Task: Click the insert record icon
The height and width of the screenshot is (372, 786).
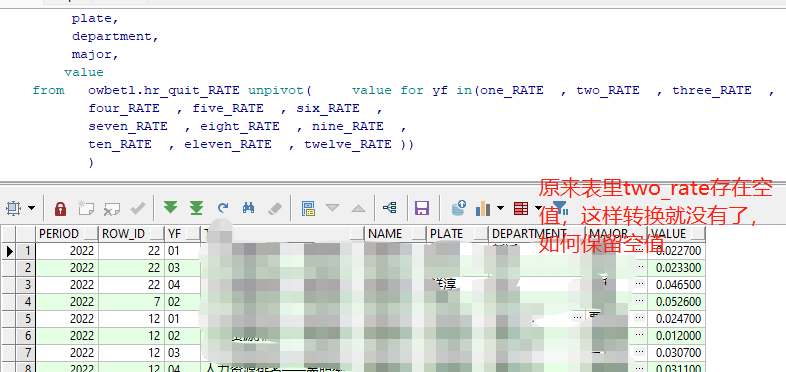Action: (x=86, y=208)
